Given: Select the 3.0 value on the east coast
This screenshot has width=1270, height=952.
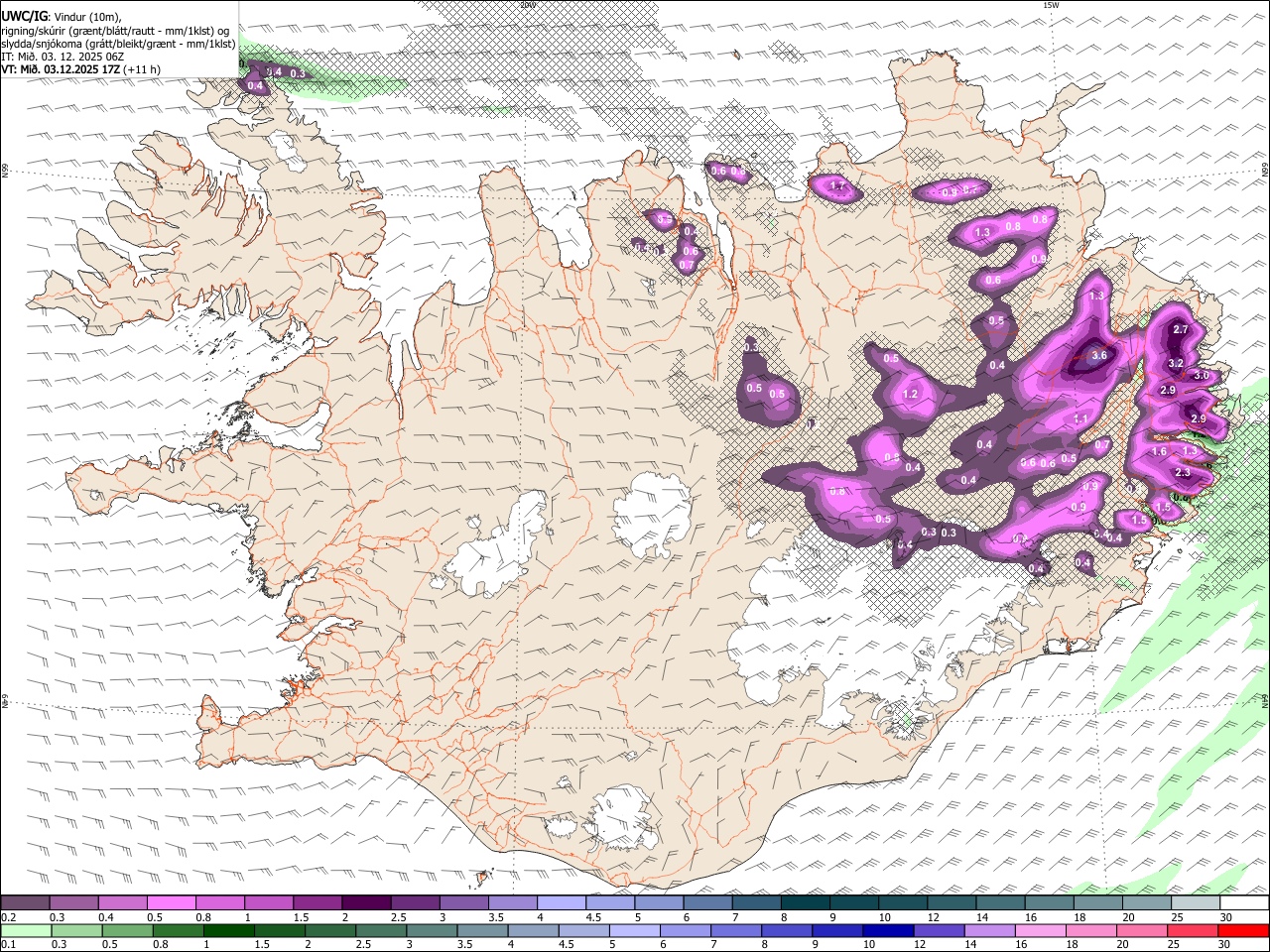Looking at the screenshot, I should pyautogui.click(x=1202, y=375).
